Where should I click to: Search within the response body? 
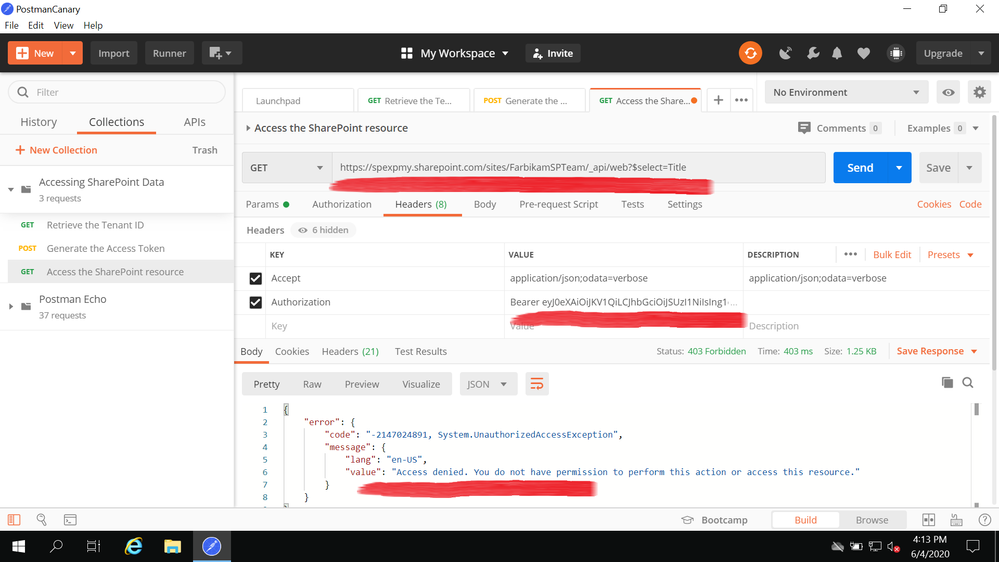coord(968,382)
